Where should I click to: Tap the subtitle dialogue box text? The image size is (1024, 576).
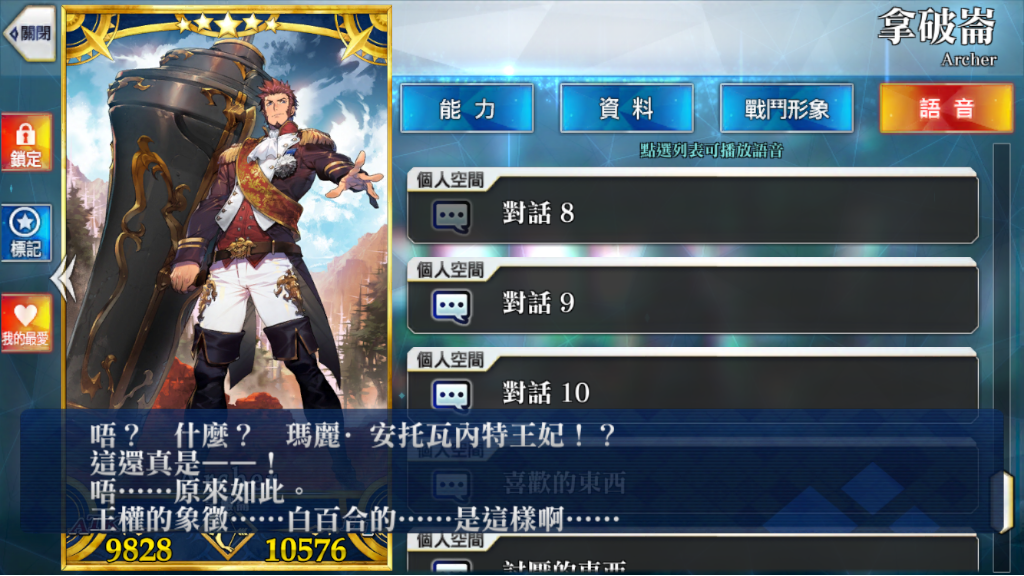point(353,477)
